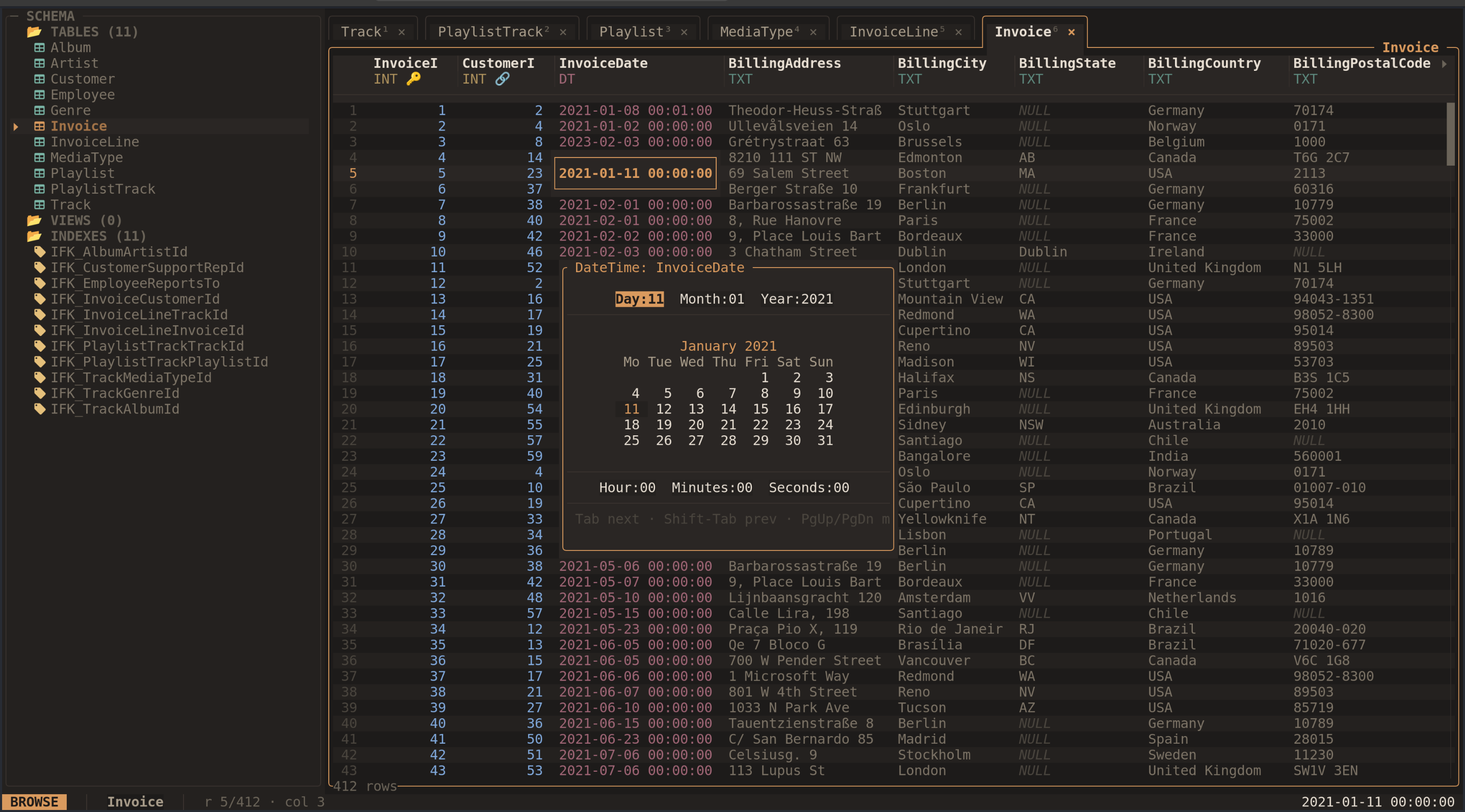
Task: Open the Track tab
Action: 361,32
